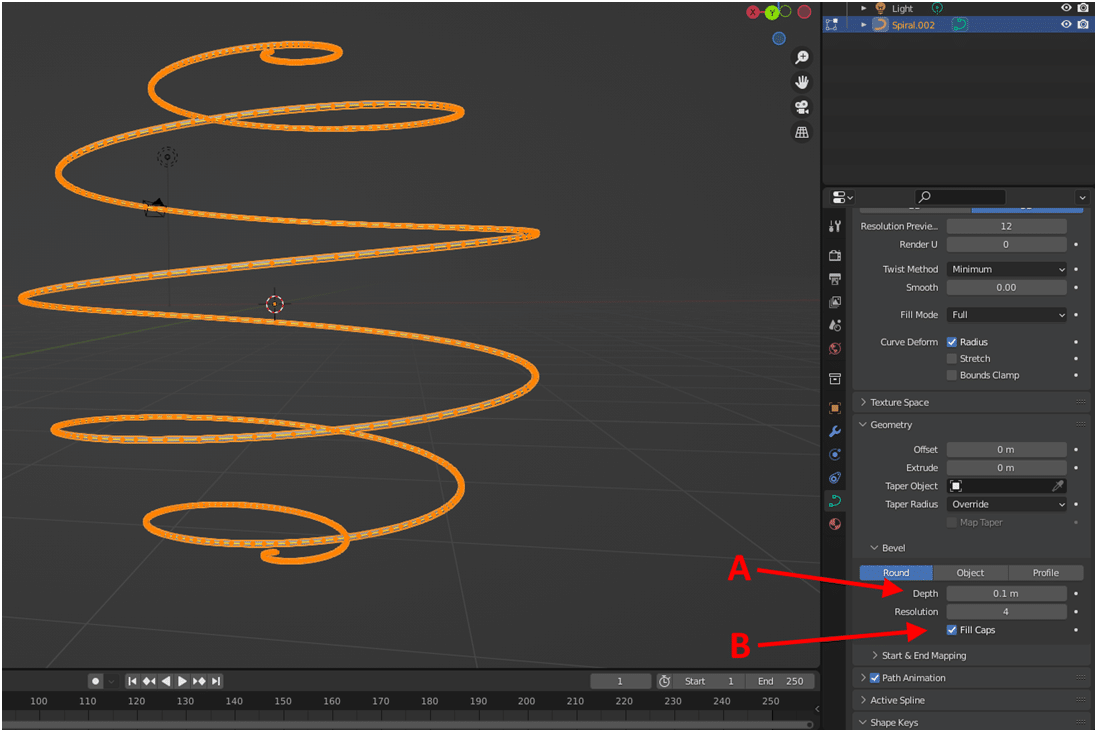Open the Collection properties box icon
Screen dimensions: 1097x732
(x=835, y=379)
